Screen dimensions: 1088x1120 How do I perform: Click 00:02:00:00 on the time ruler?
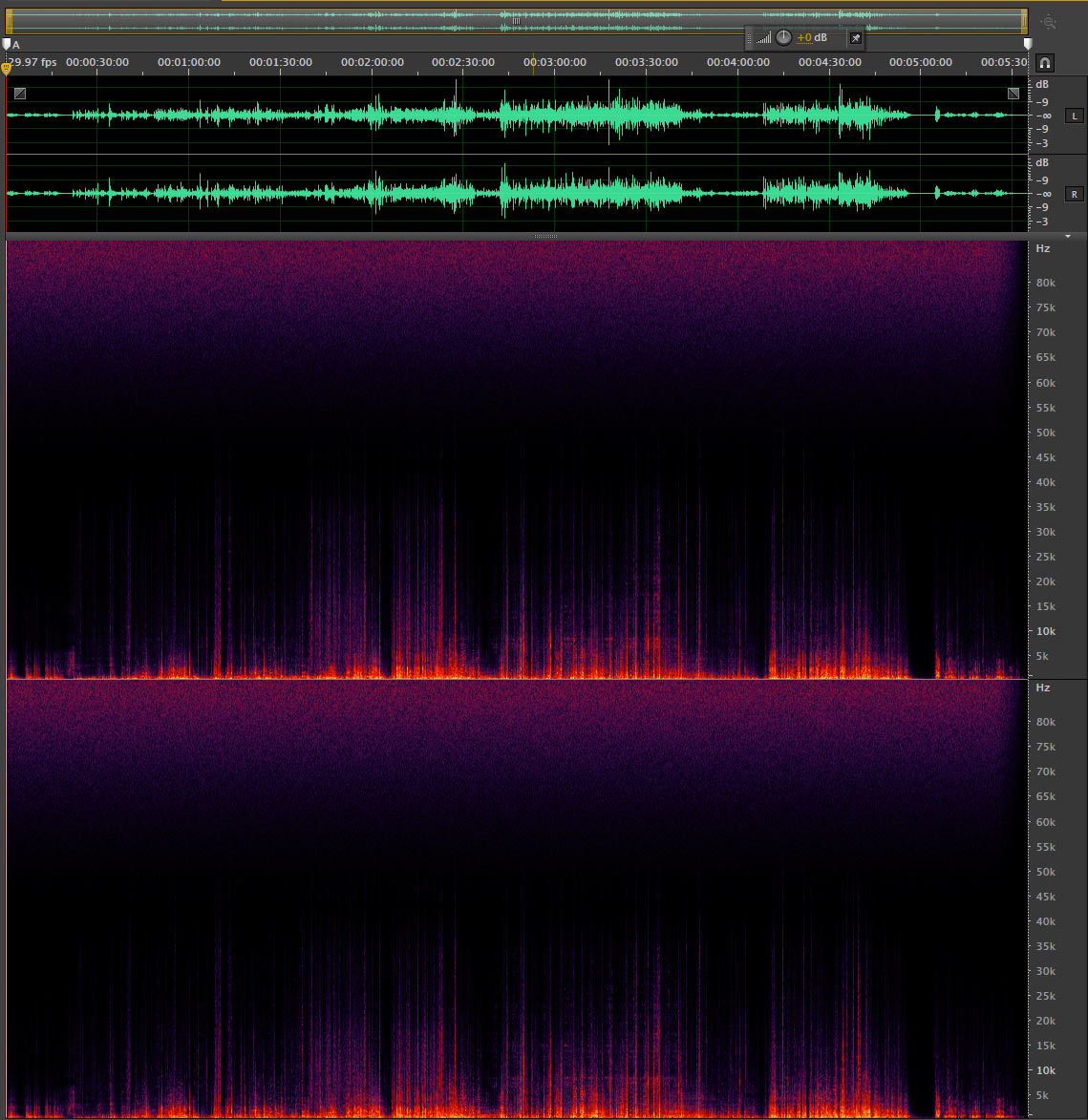pyautogui.click(x=373, y=62)
